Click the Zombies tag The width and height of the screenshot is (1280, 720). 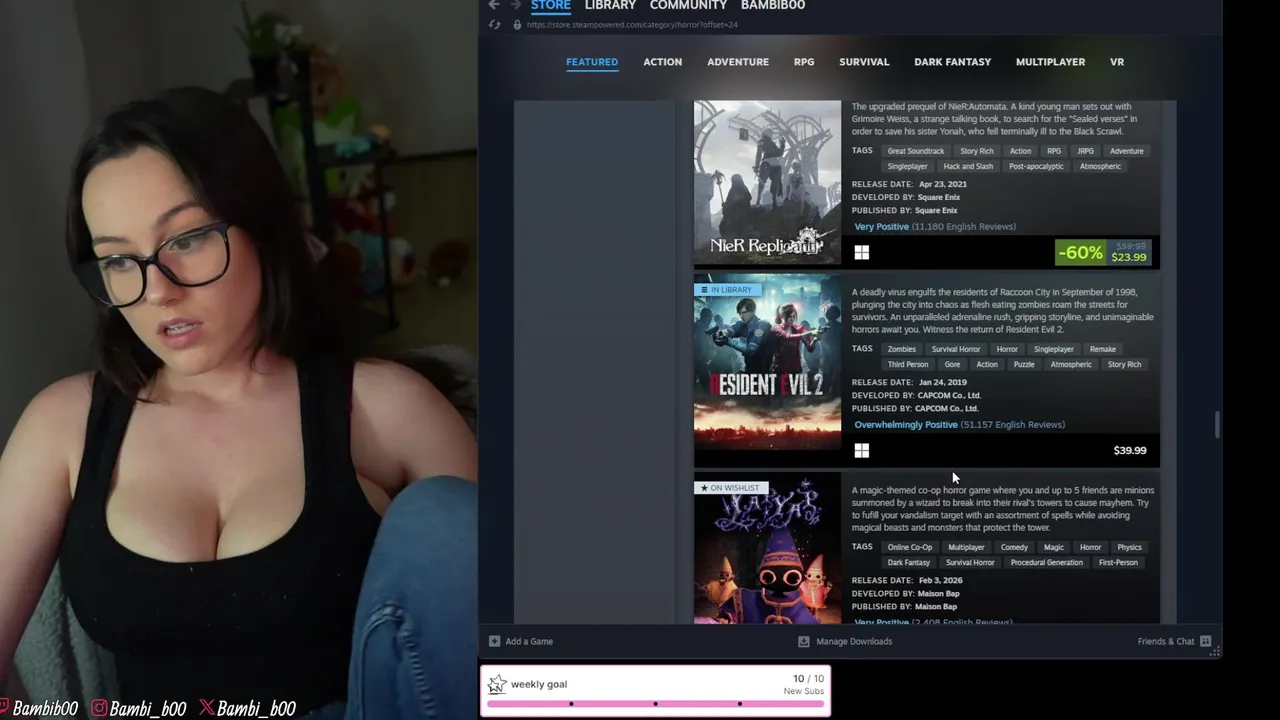[x=901, y=349]
